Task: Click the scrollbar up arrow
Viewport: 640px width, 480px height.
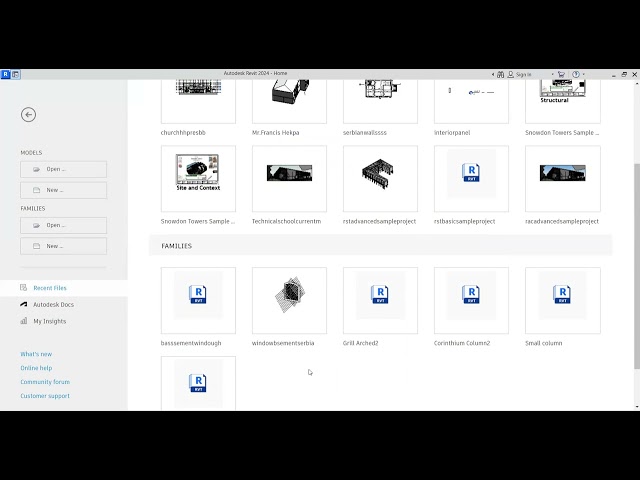Action: pyautogui.click(x=636, y=83)
